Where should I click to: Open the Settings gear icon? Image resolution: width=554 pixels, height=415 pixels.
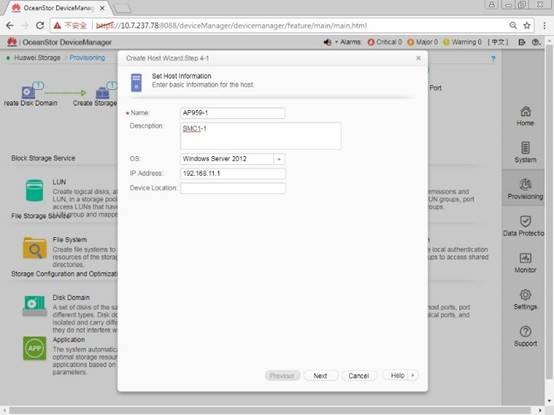click(x=525, y=295)
